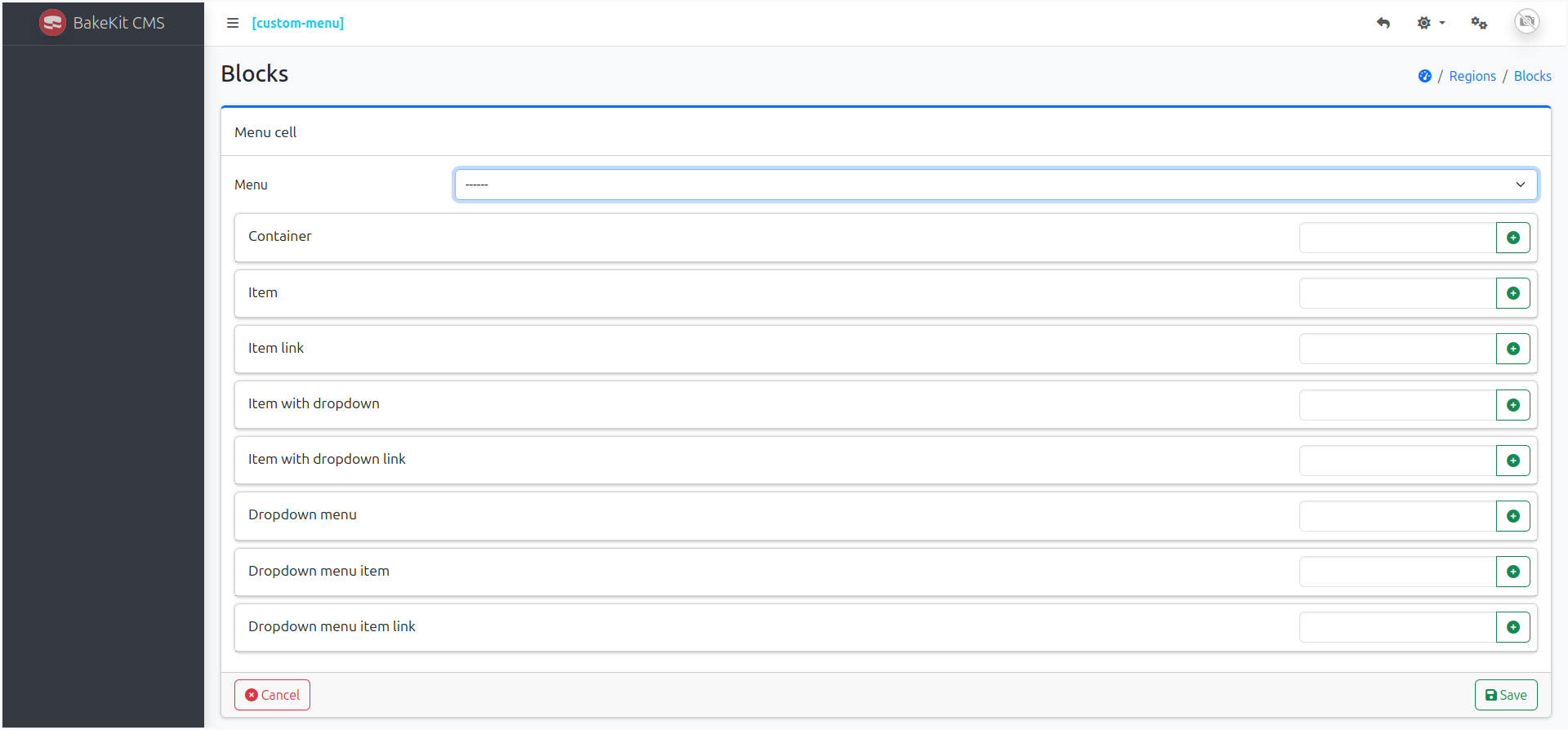The width and height of the screenshot is (1568, 730).
Task: Click the Cancel button
Action: pos(272,695)
